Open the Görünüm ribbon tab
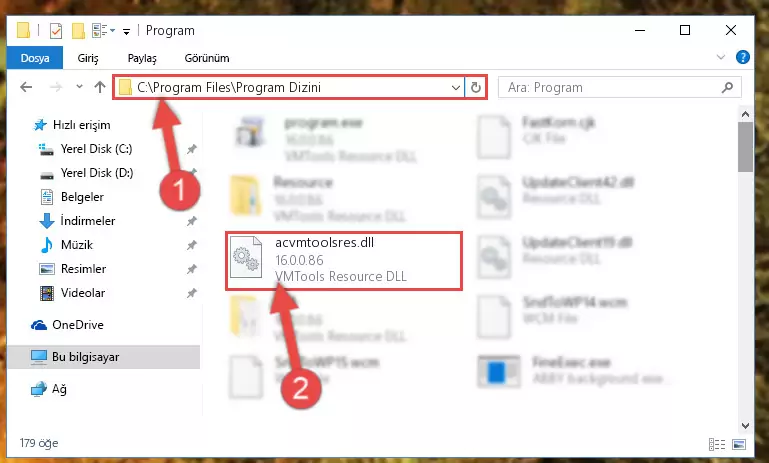769x463 pixels. [x=206, y=58]
